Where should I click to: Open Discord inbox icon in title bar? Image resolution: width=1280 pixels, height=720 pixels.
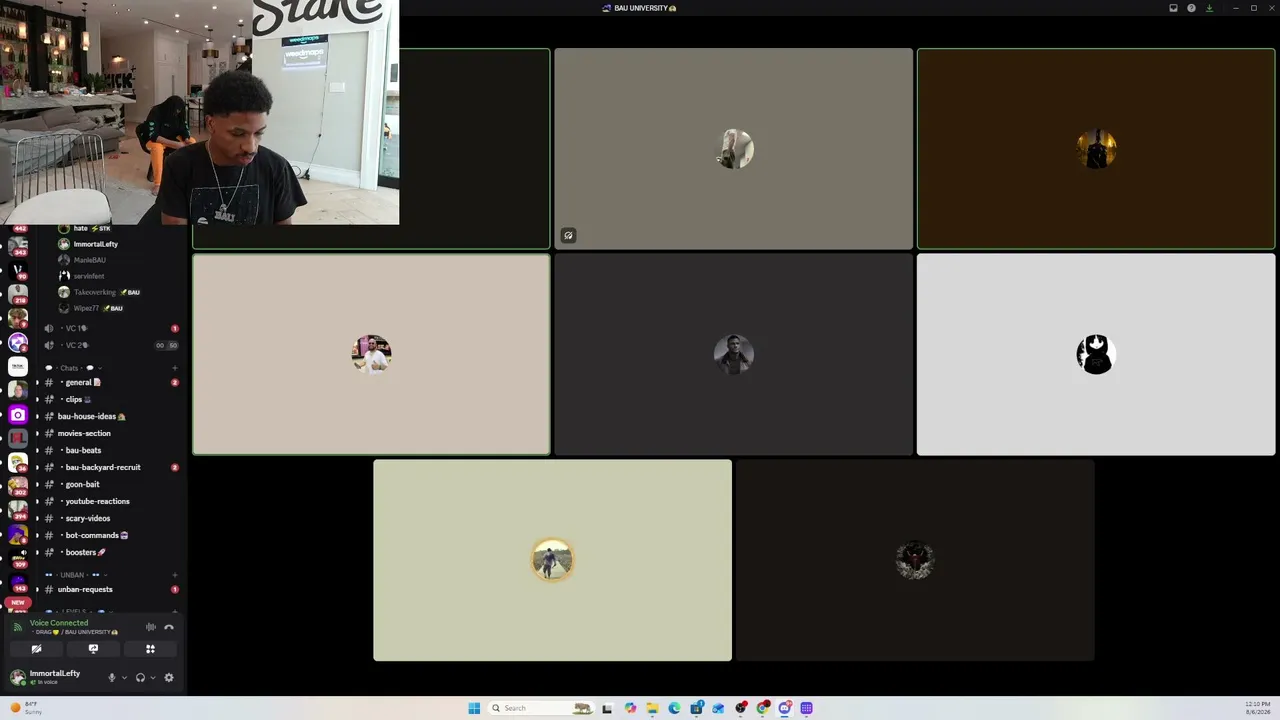[x=1173, y=8]
